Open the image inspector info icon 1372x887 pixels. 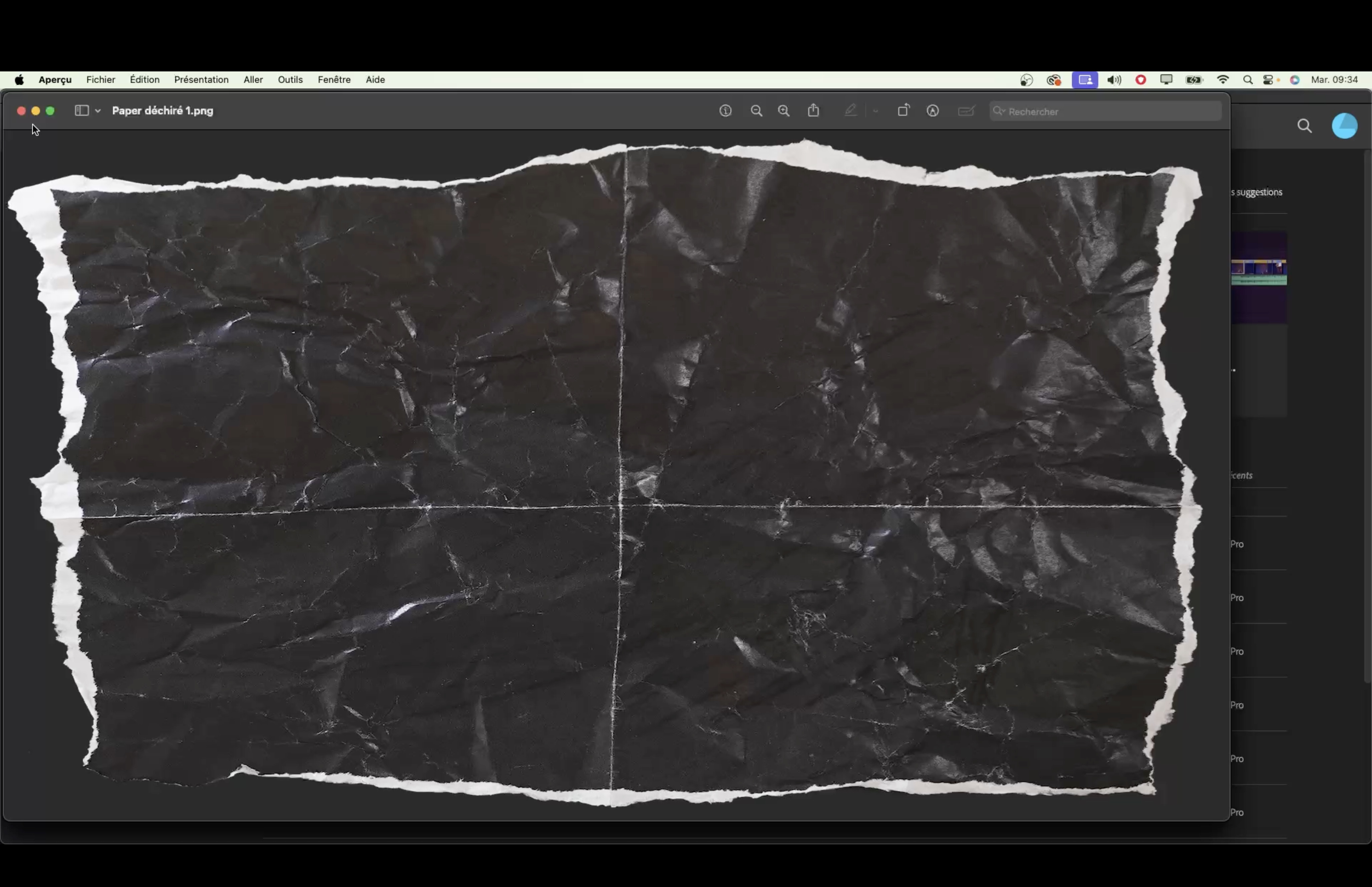[725, 110]
